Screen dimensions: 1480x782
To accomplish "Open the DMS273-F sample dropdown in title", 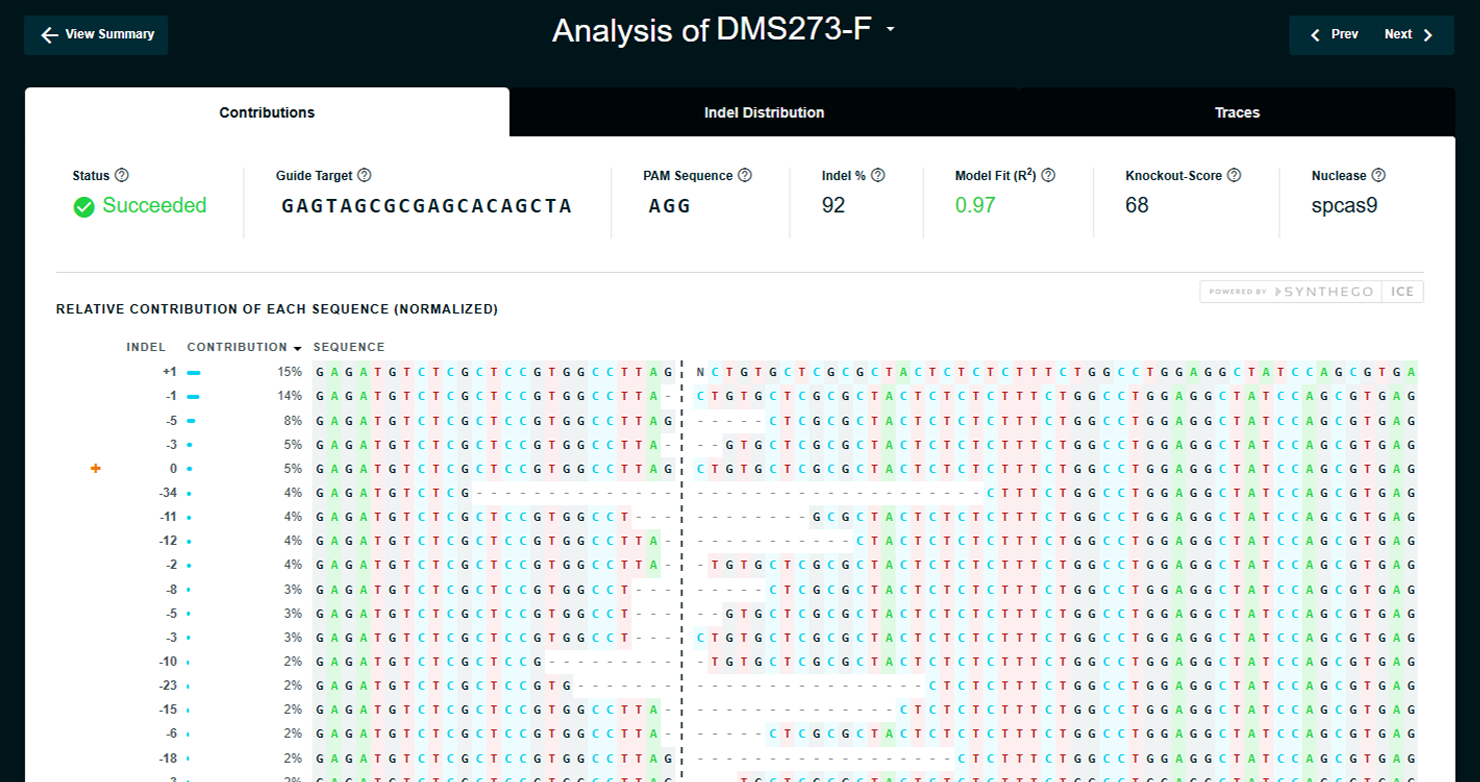I will (x=890, y=29).
